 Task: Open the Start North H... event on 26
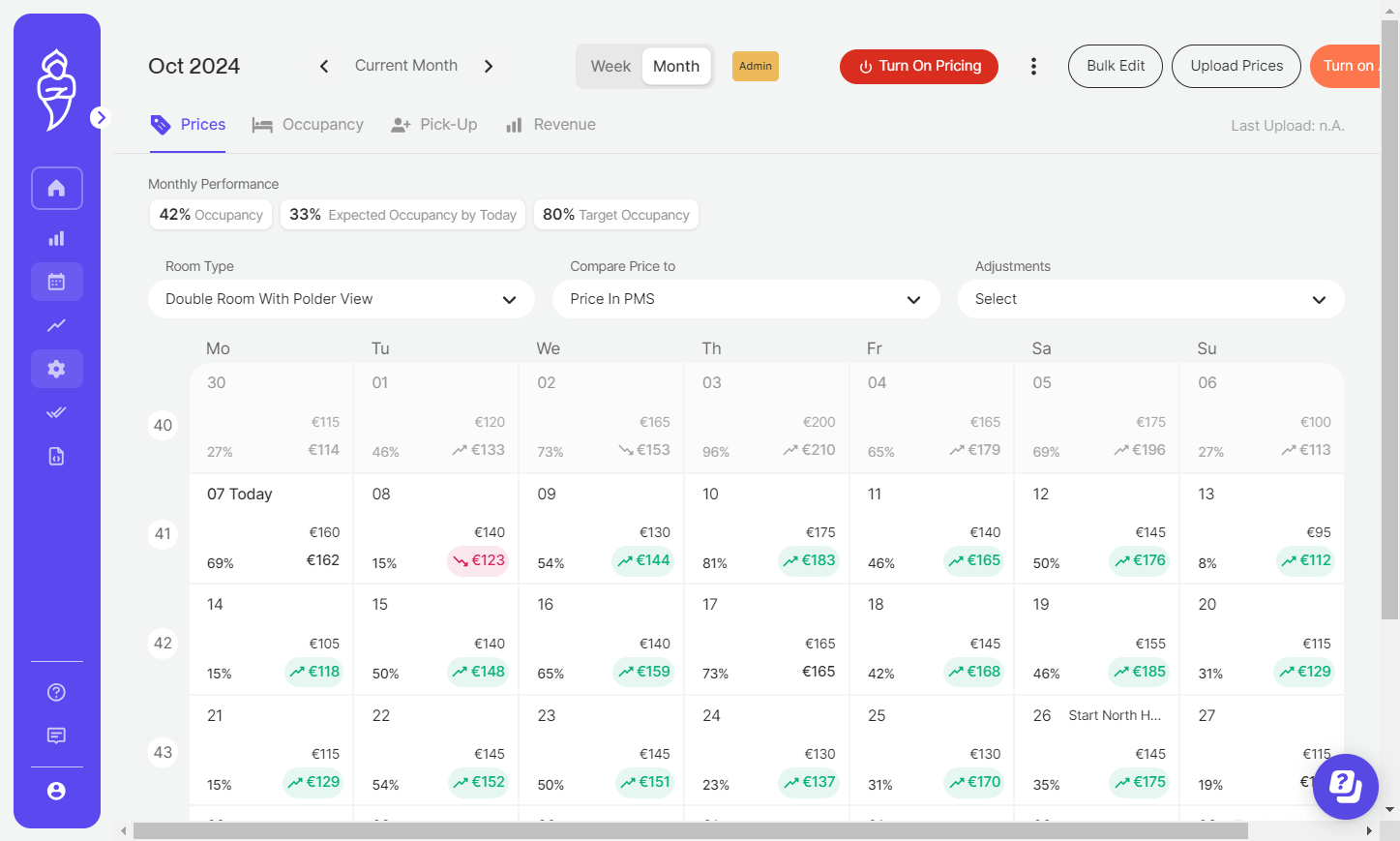click(x=1115, y=715)
